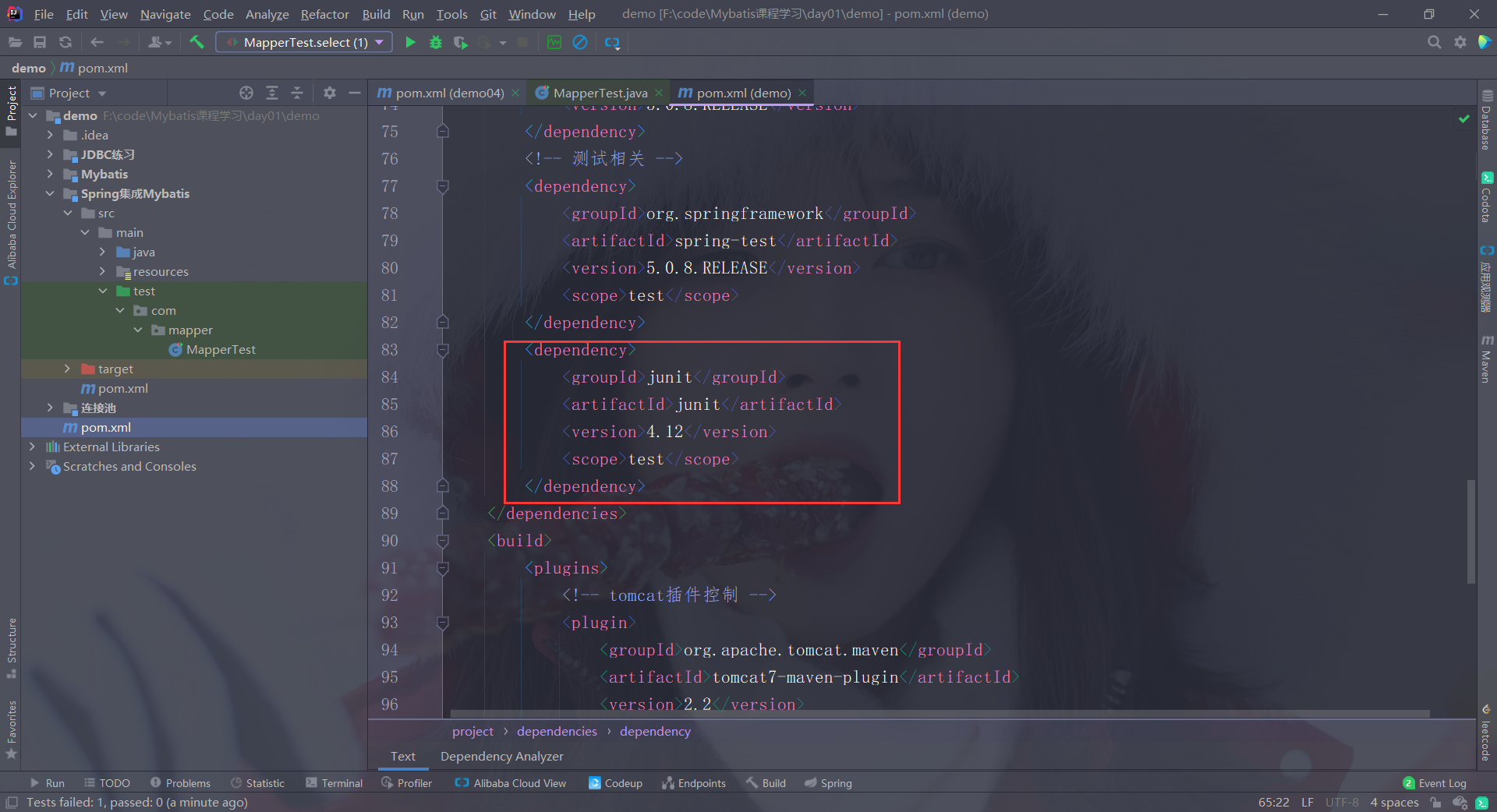1497x812 pixels.
Task: Fold the junit dependency block at line 83
Action: coord(443,350)
